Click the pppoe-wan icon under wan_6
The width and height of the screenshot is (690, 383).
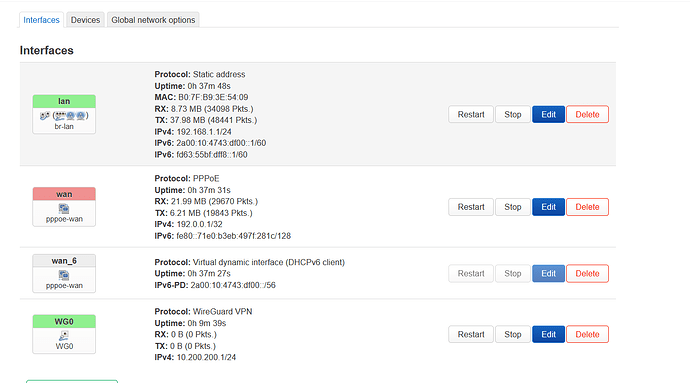(x=64, y=275)
